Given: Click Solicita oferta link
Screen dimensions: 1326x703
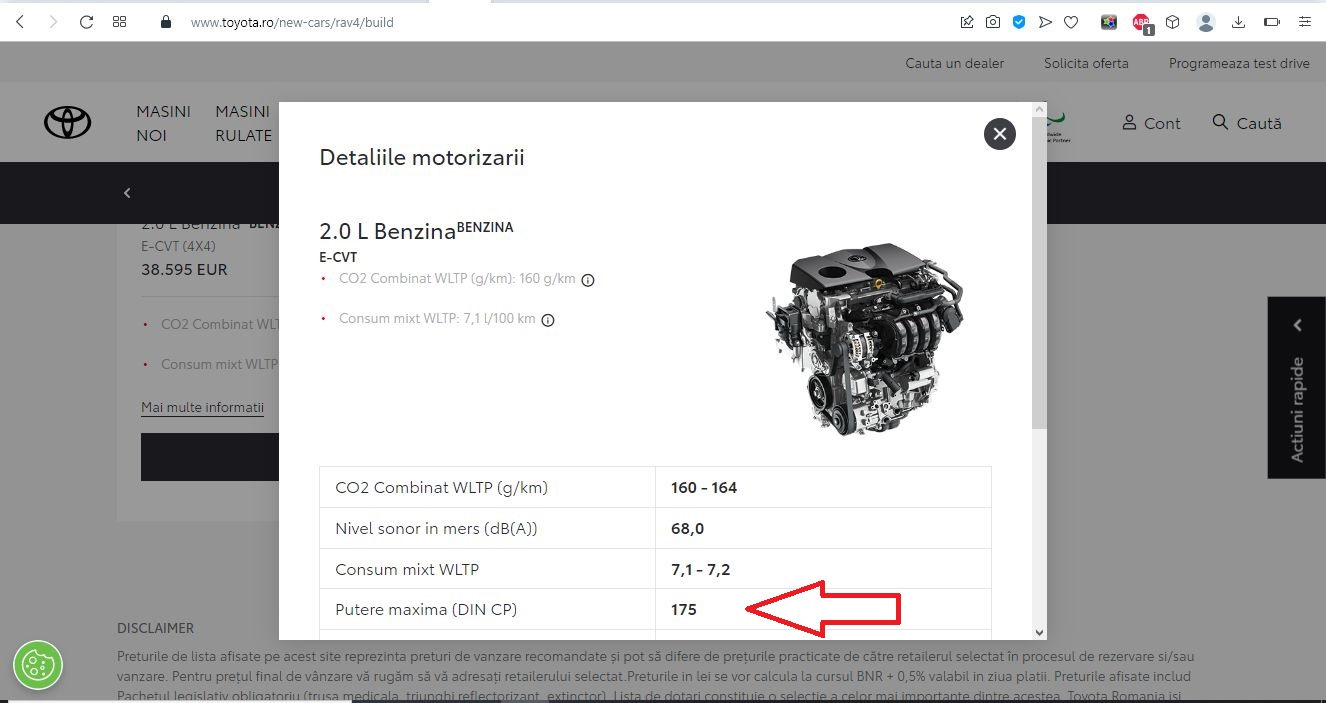Looking at the screenshot, I should 1086,63.
